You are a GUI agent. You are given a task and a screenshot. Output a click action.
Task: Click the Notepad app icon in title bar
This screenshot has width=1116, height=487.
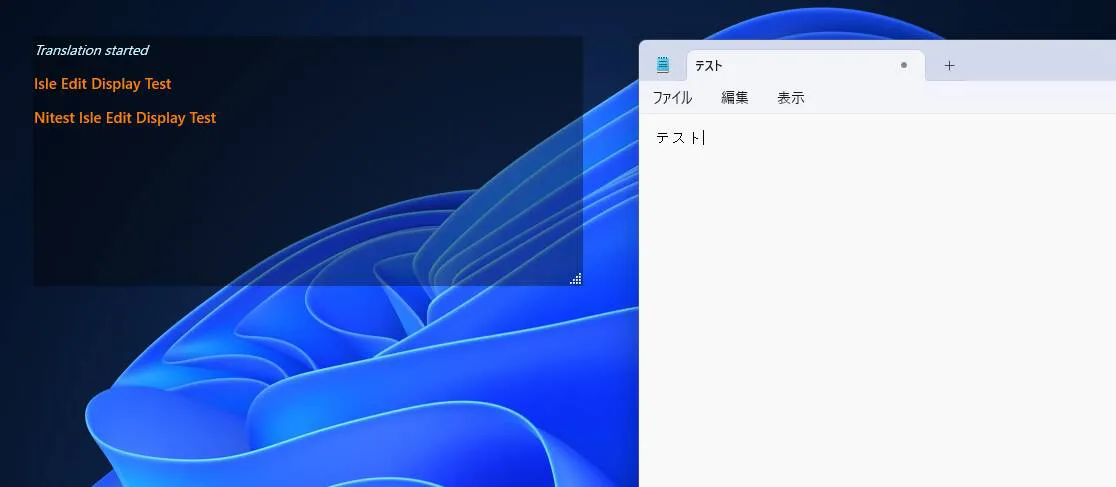tap(663, 66)
